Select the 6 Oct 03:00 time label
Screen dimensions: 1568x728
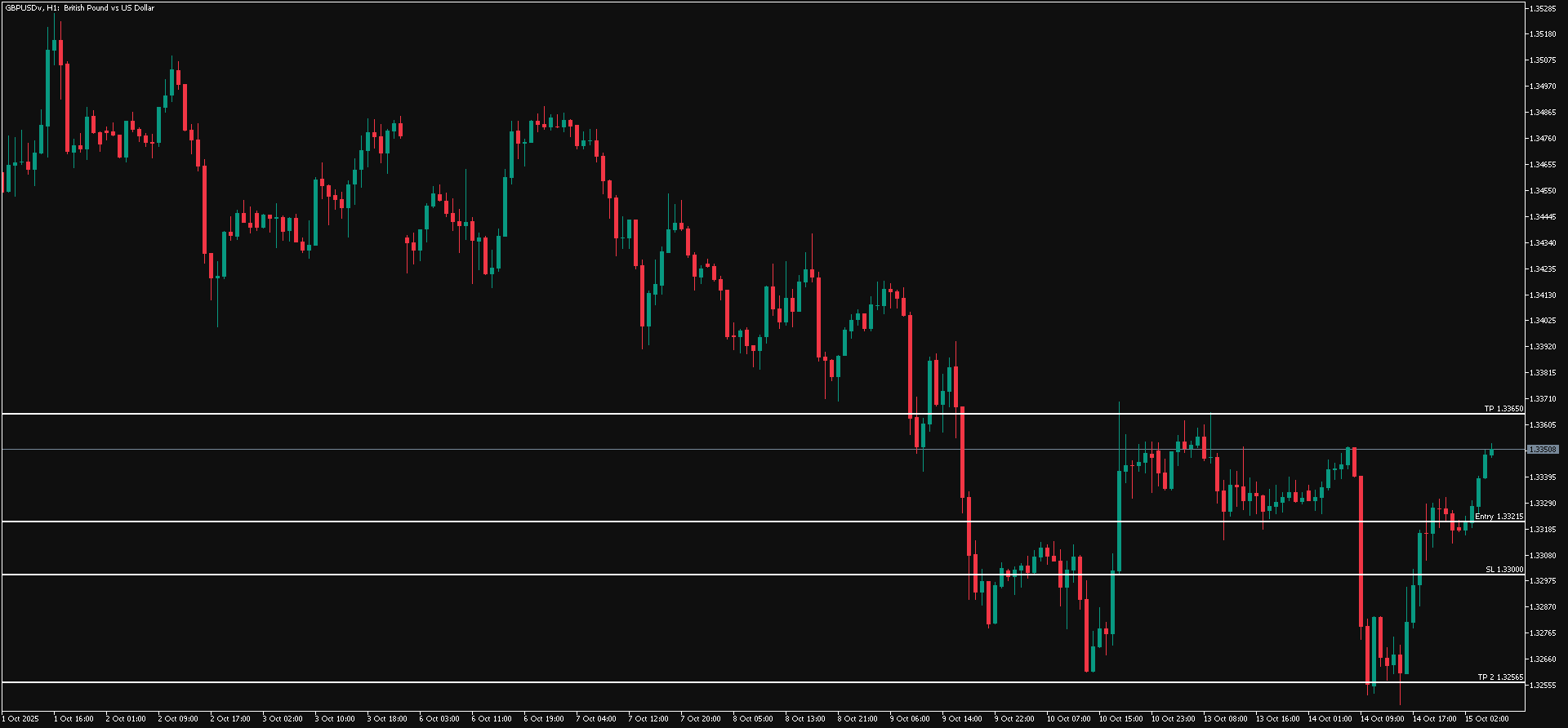(439, 719)
